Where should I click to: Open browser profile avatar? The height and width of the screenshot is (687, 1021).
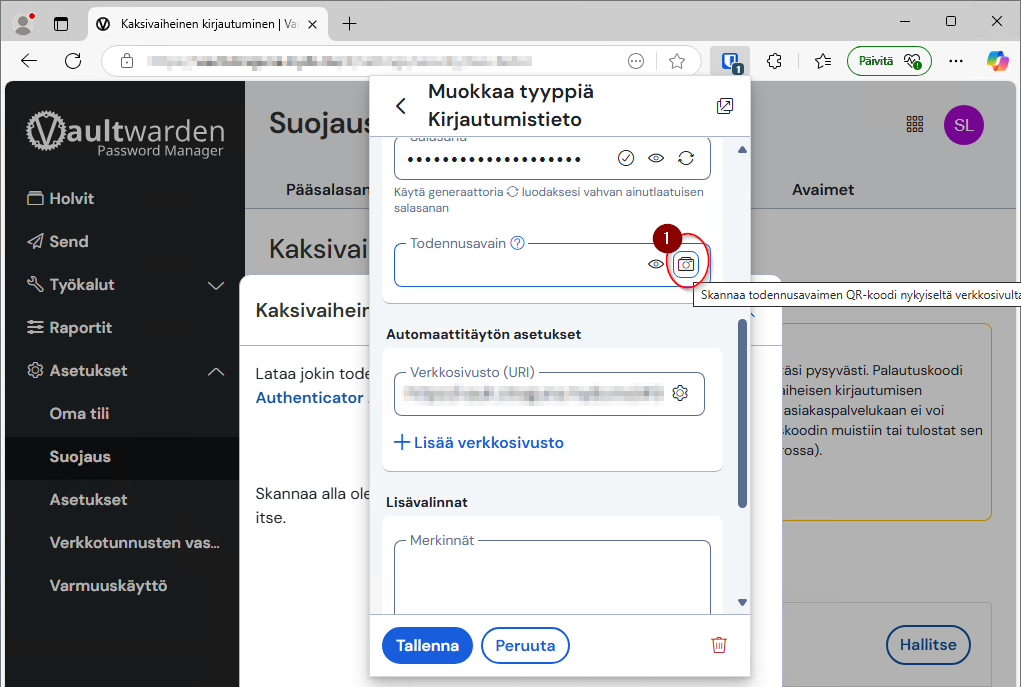[24, 23]
